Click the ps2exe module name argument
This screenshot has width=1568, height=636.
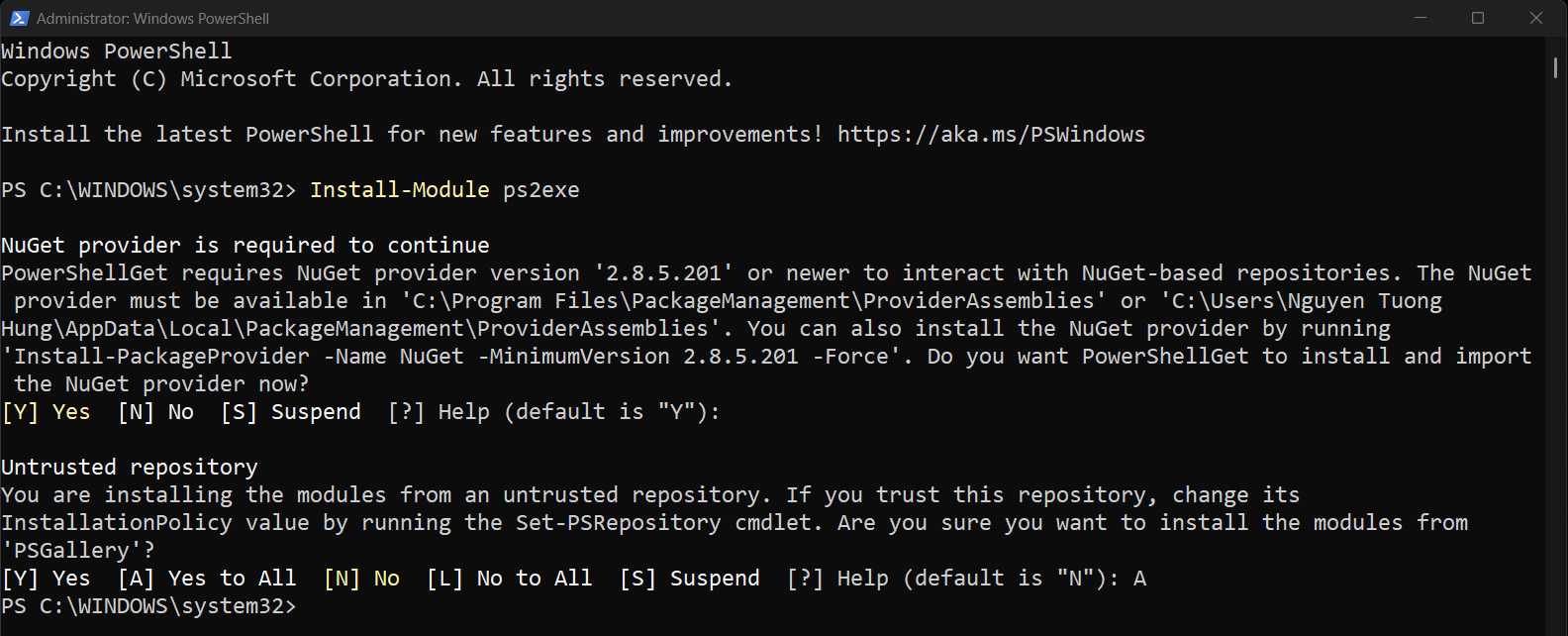click(x=540, y=190)
